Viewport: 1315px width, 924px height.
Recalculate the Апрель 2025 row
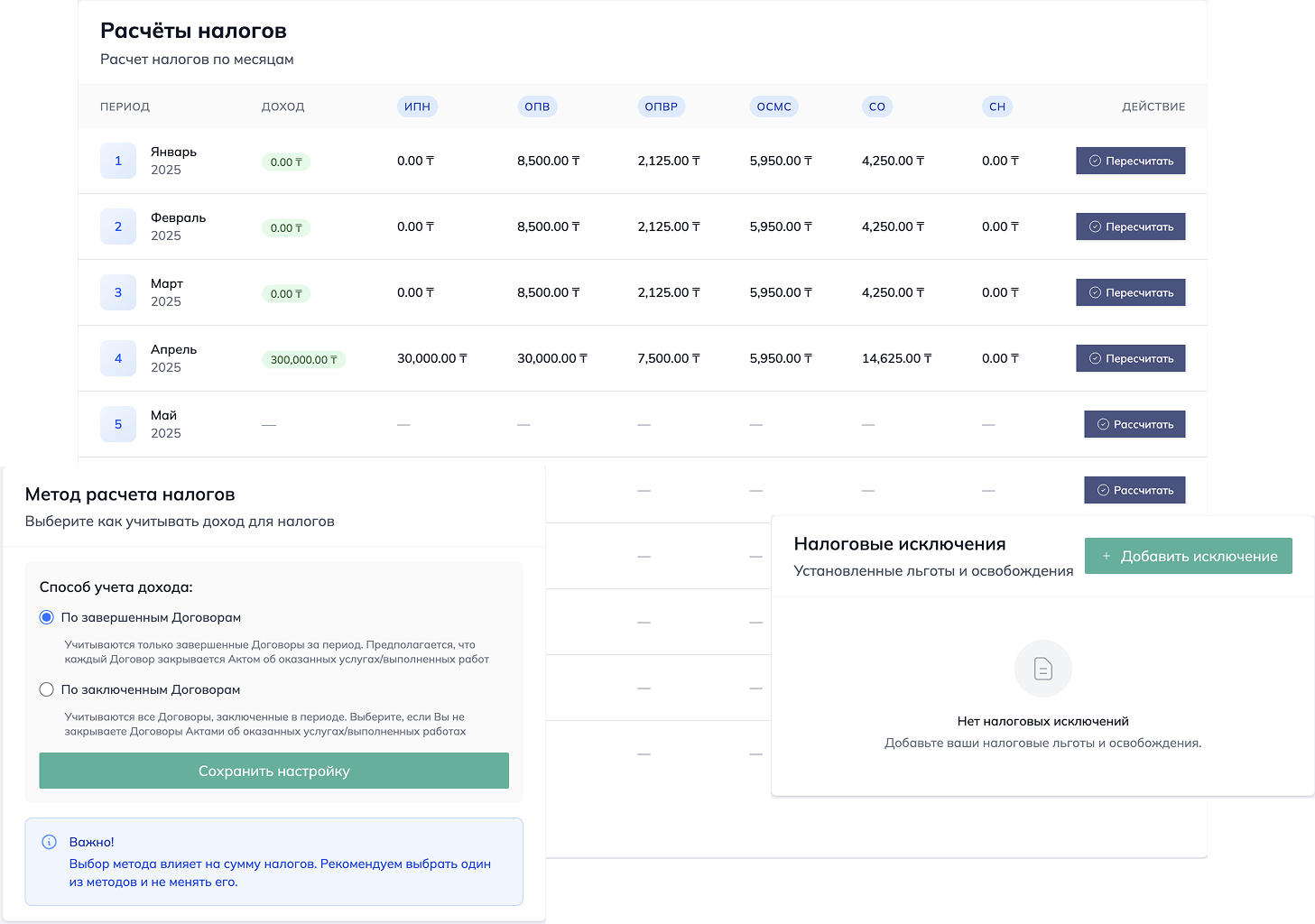1130,358
